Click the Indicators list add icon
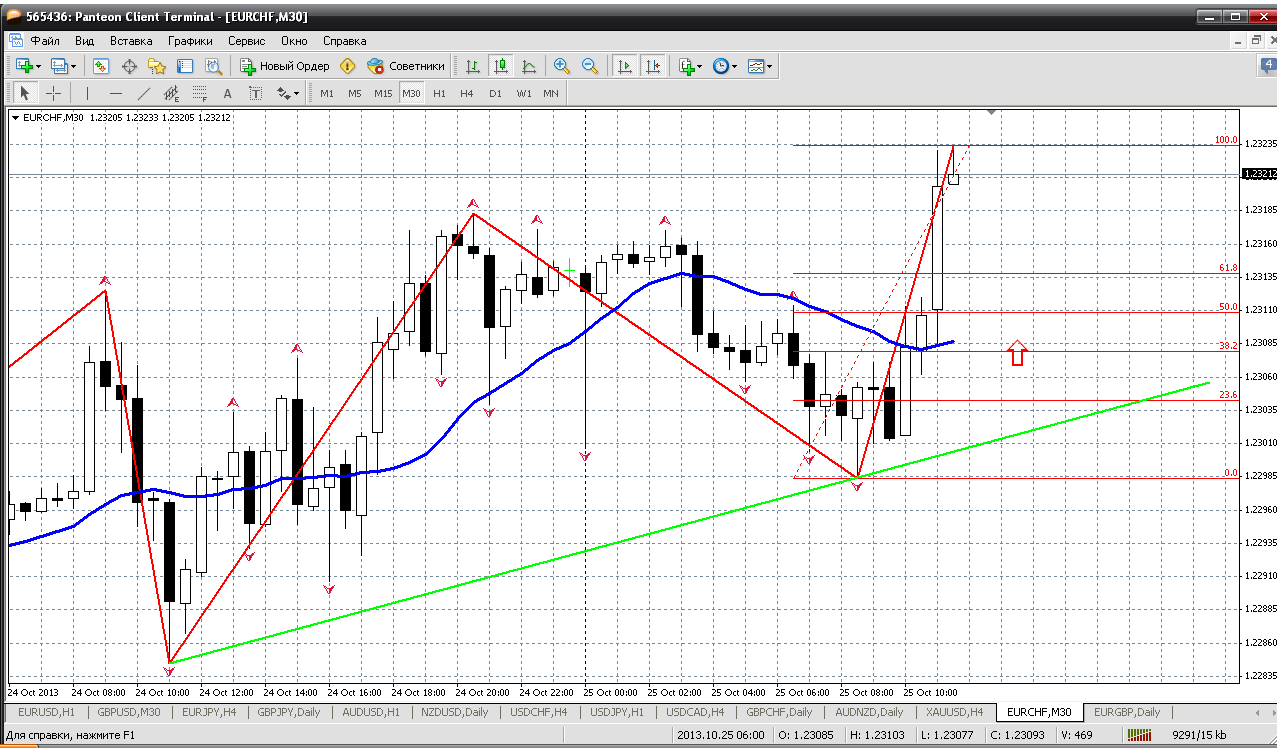Screen dimensions: 1288x748 coord(686,66)
